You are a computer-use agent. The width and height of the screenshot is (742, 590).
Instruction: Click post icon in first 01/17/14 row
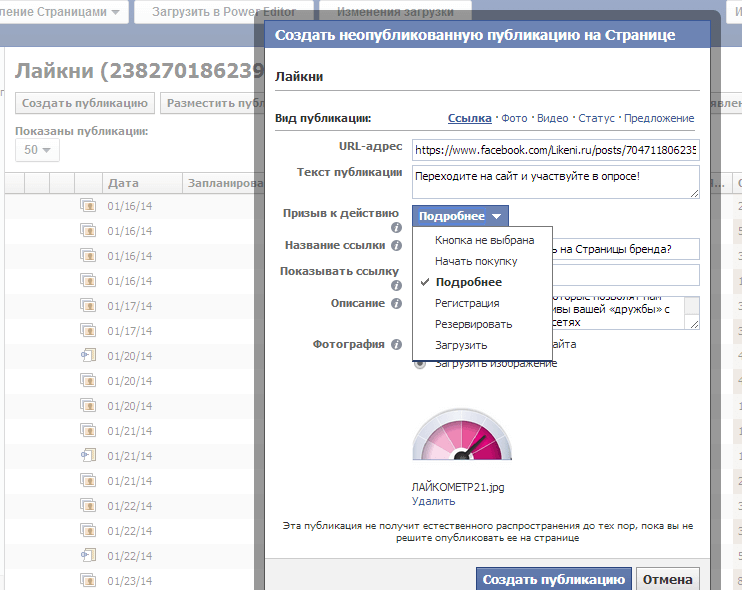pyautogui.click(x=88, y=306)
